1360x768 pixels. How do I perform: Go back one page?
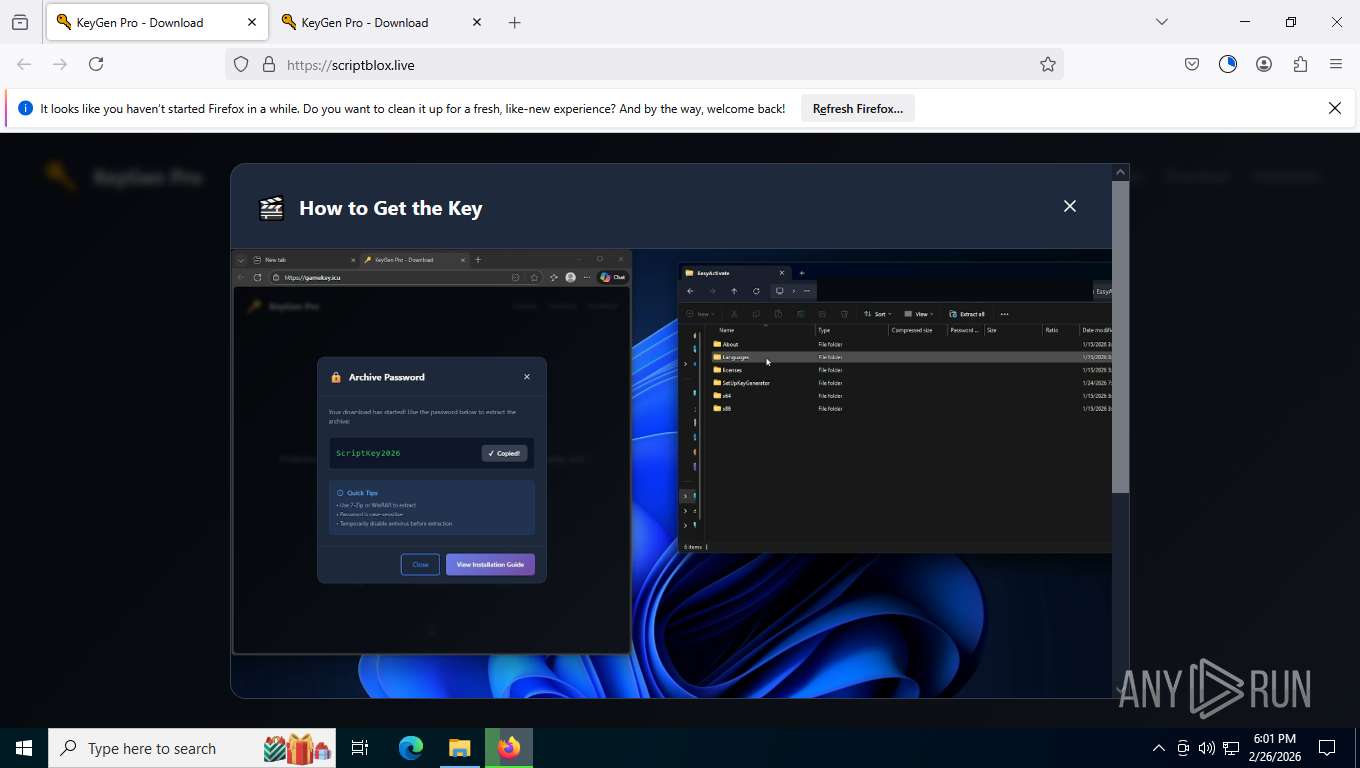coord(24,64)
